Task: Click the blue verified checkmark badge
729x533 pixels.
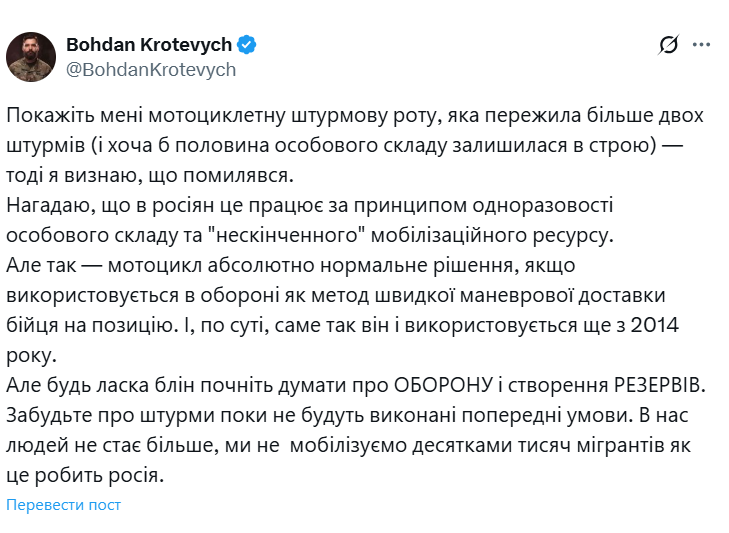Action: (246, 45)
